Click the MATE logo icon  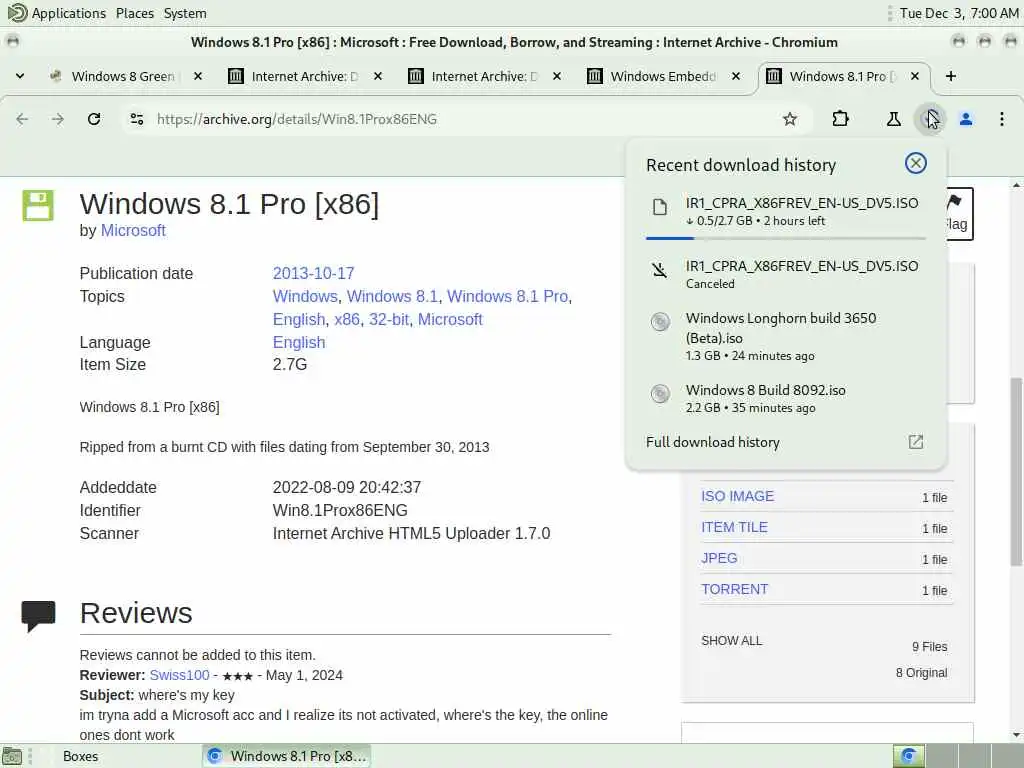[17, 12]
